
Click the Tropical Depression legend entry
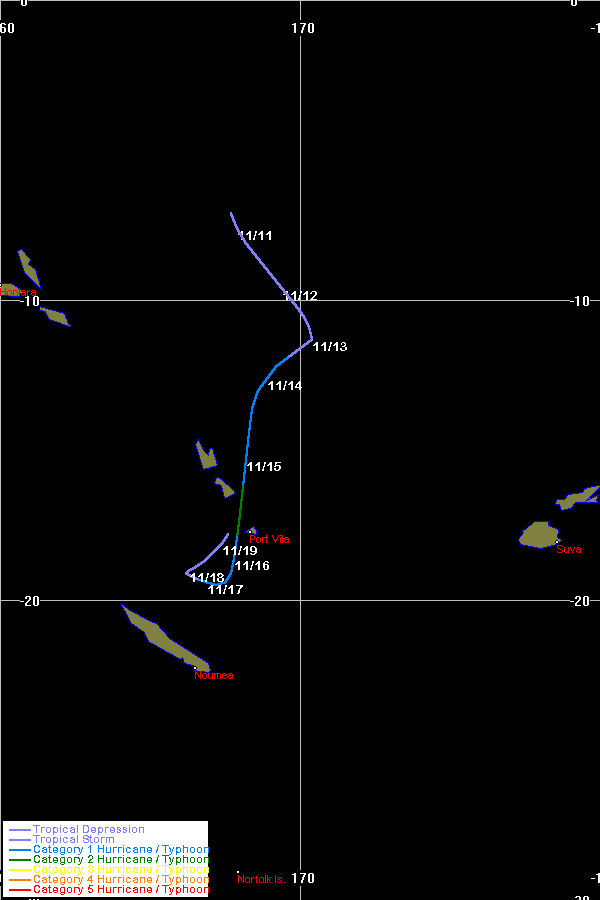pos(88,829)
